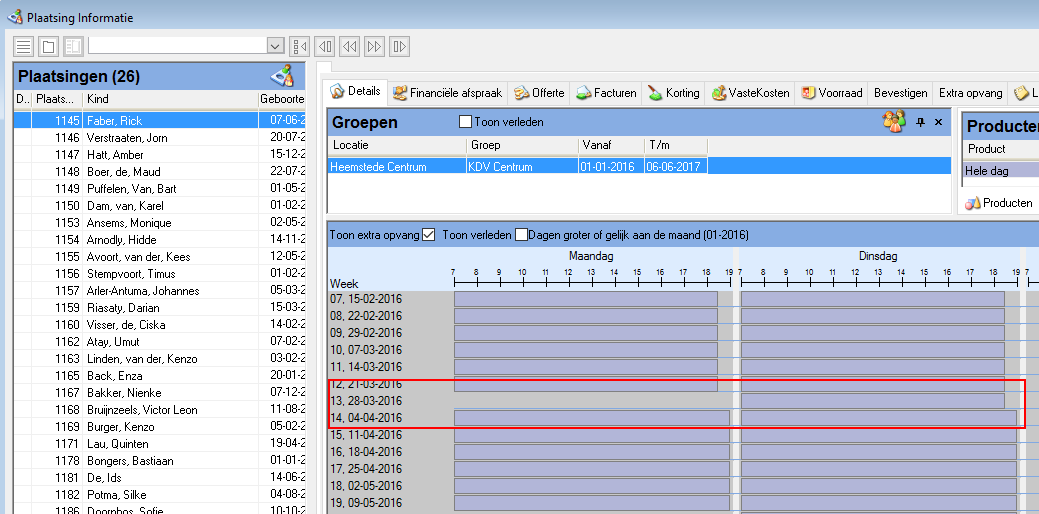This screenshot has width=1039, height=514.
Task: Click the rewind double-arrow navigation icon
Action: click(349, 46)
